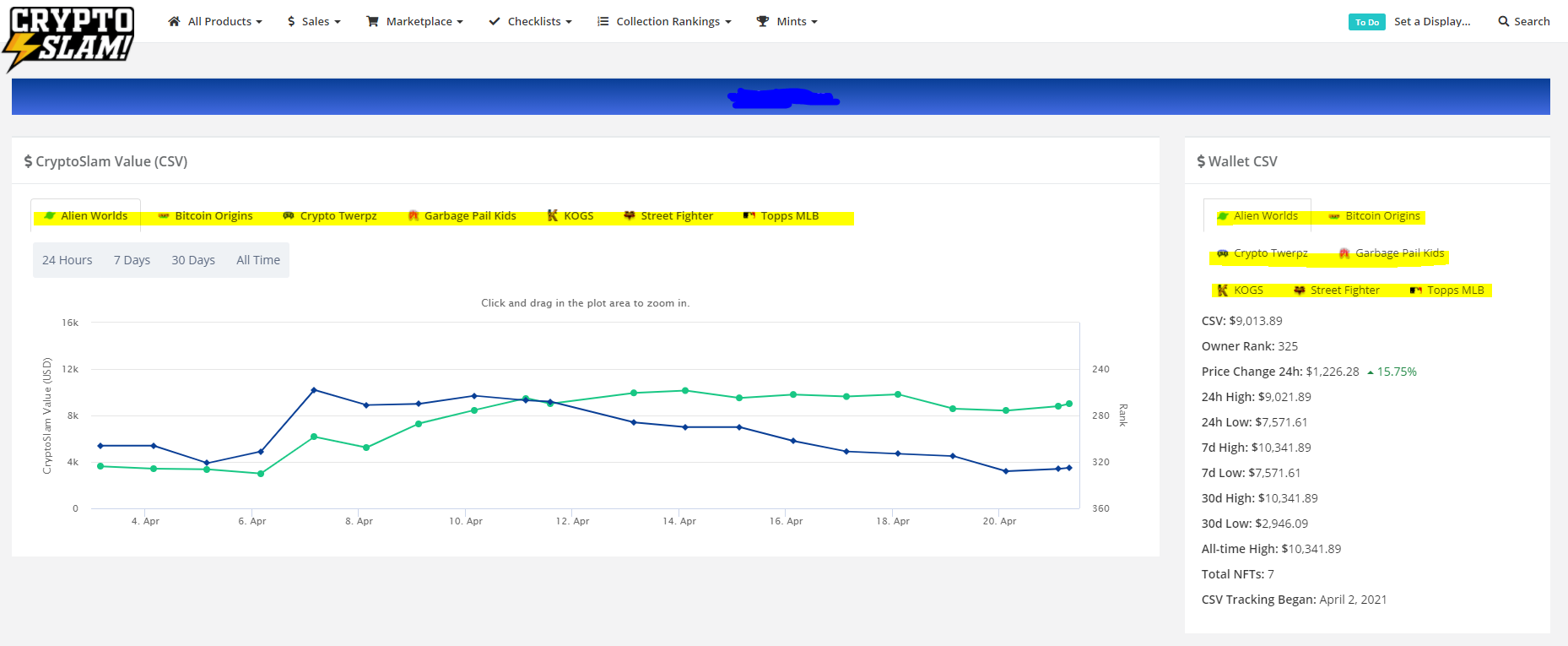The height and width of the screenshot is (646, 1568).
Task: Click the Search link text
Action: 1532,21
